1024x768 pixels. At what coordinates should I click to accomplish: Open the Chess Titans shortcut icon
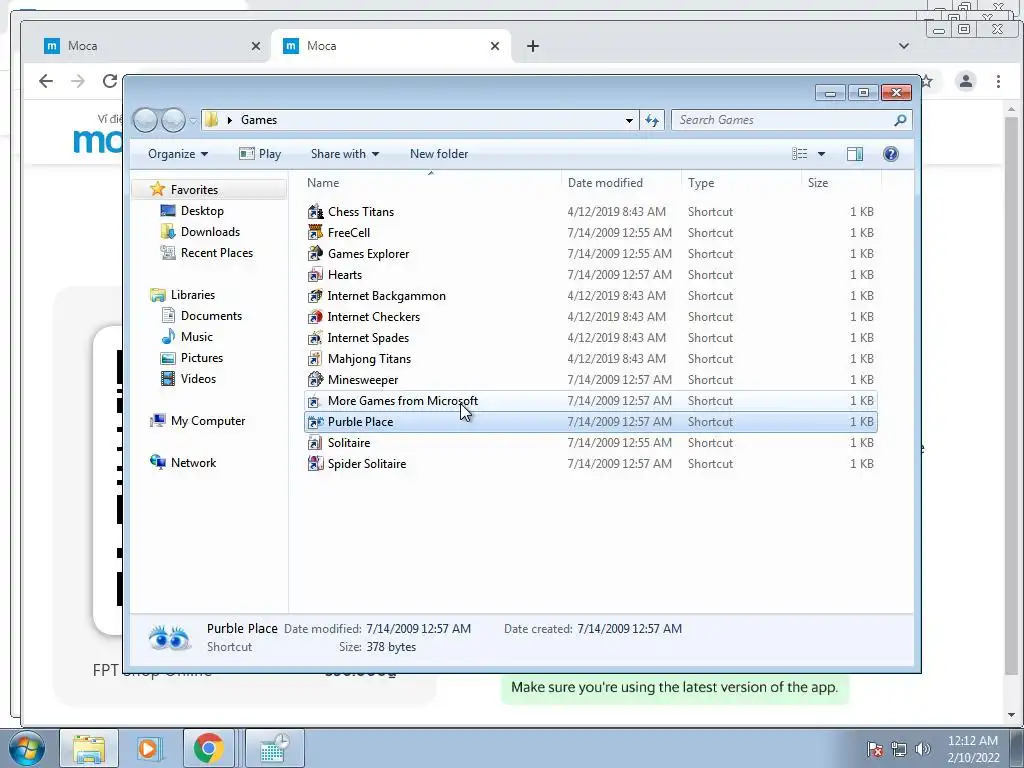(x=315, y=212)
